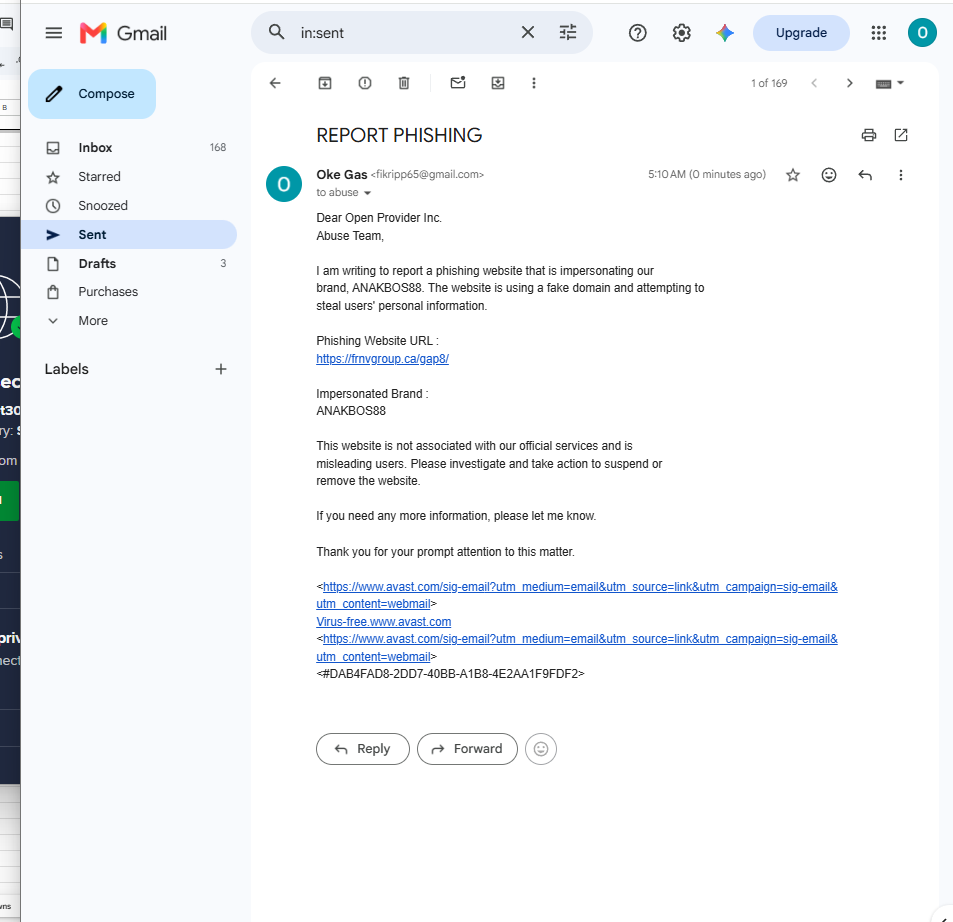This screenshot has height=922, width=953.
Task: Open the Starred folder
Action: (129, 177)
